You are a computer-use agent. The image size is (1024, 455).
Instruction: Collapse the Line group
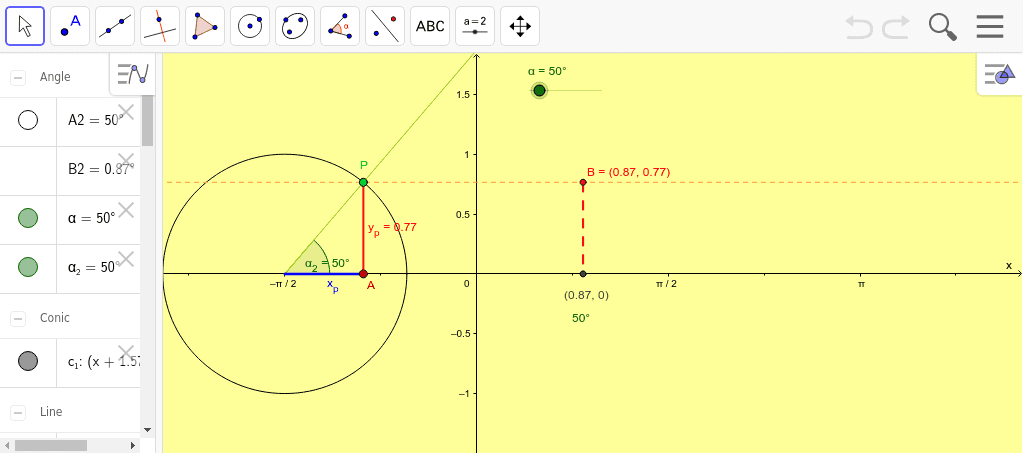pos(18,413)
